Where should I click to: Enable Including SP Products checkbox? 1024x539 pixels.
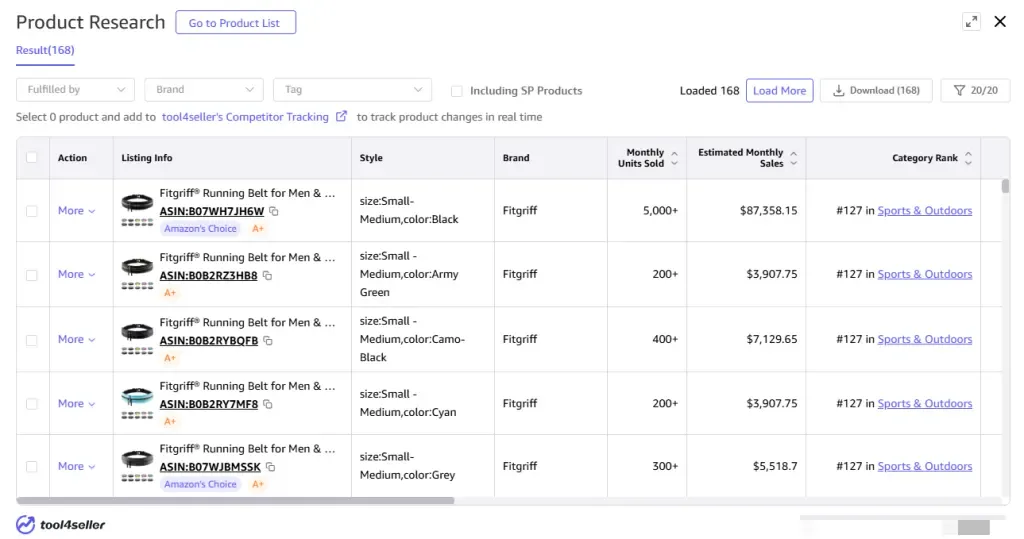pos(456,91)
